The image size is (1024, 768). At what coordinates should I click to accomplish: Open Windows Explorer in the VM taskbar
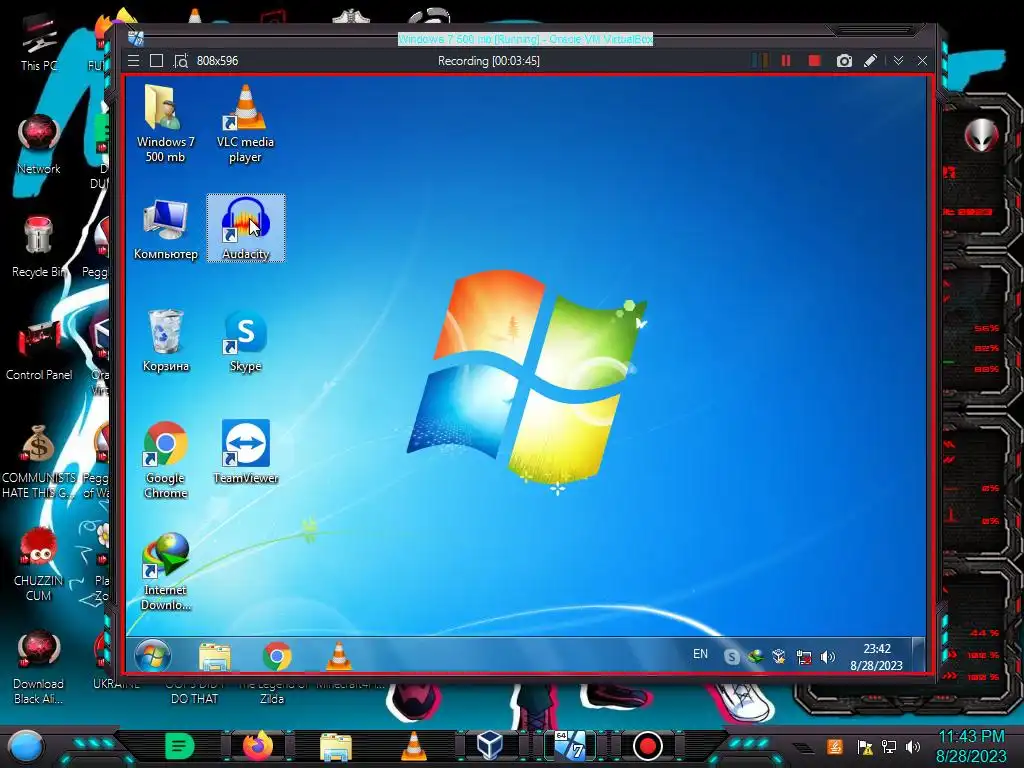pyautogui.click(x=214, y=656)
